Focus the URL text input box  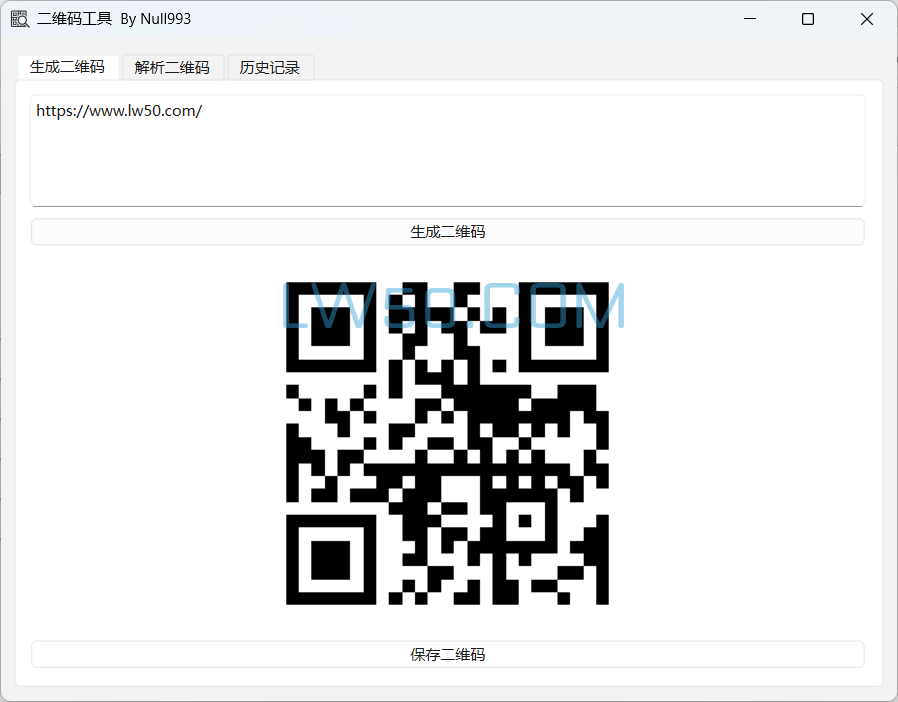coord(447,150)
